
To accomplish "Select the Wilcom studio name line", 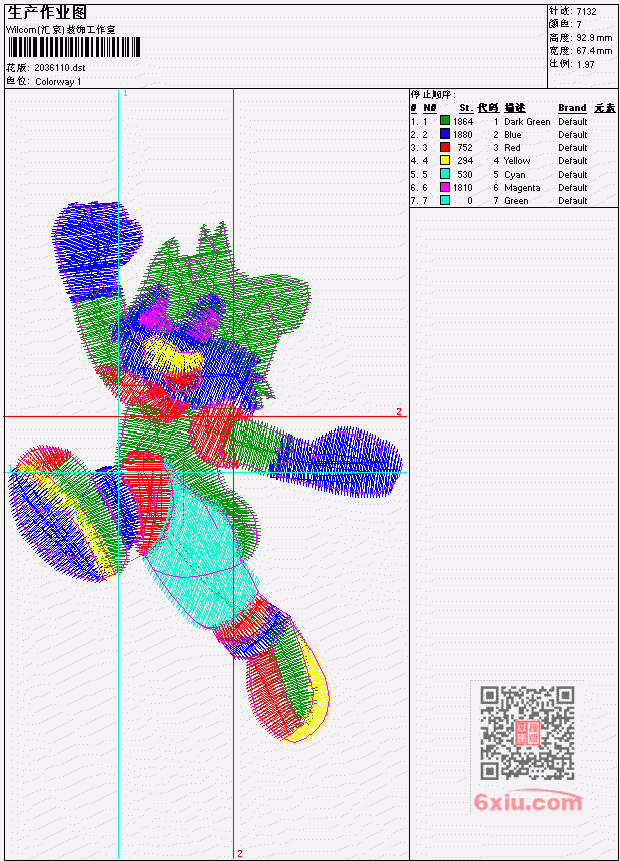I will click(60, 30).
